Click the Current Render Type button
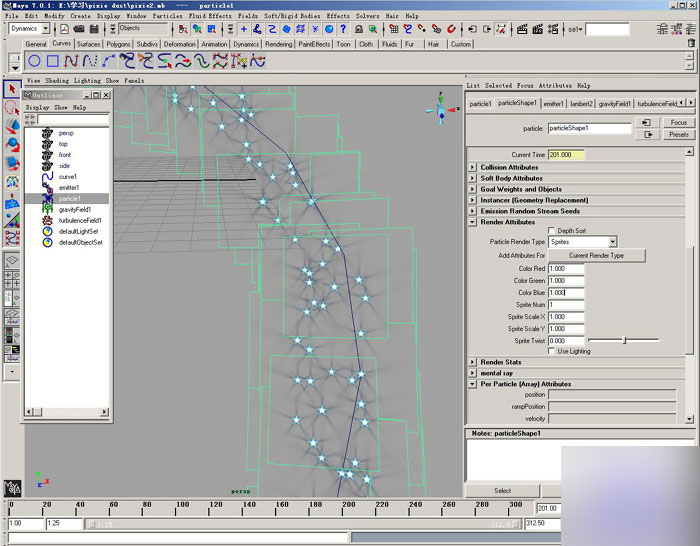The width and height of the screenshot is (700, 546). click(596, 256)
